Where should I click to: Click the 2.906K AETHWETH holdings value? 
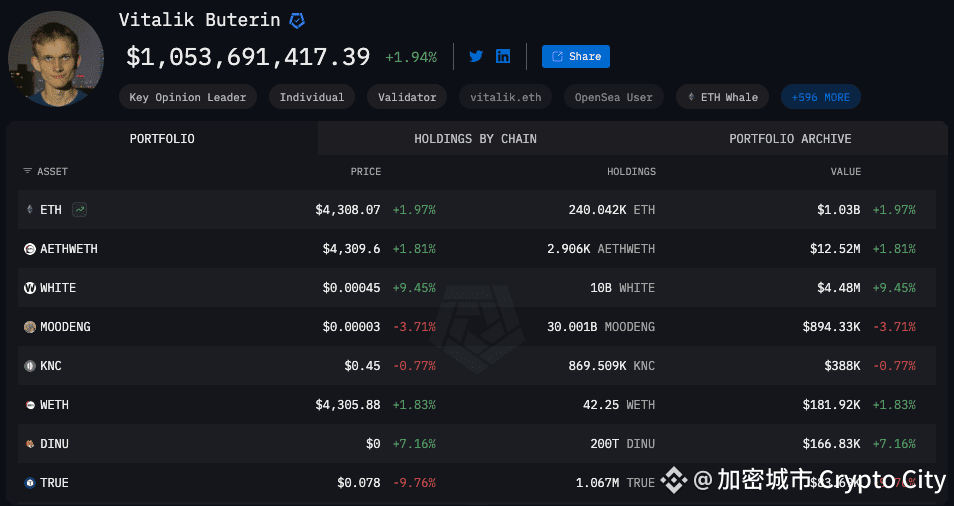(601, 249)
